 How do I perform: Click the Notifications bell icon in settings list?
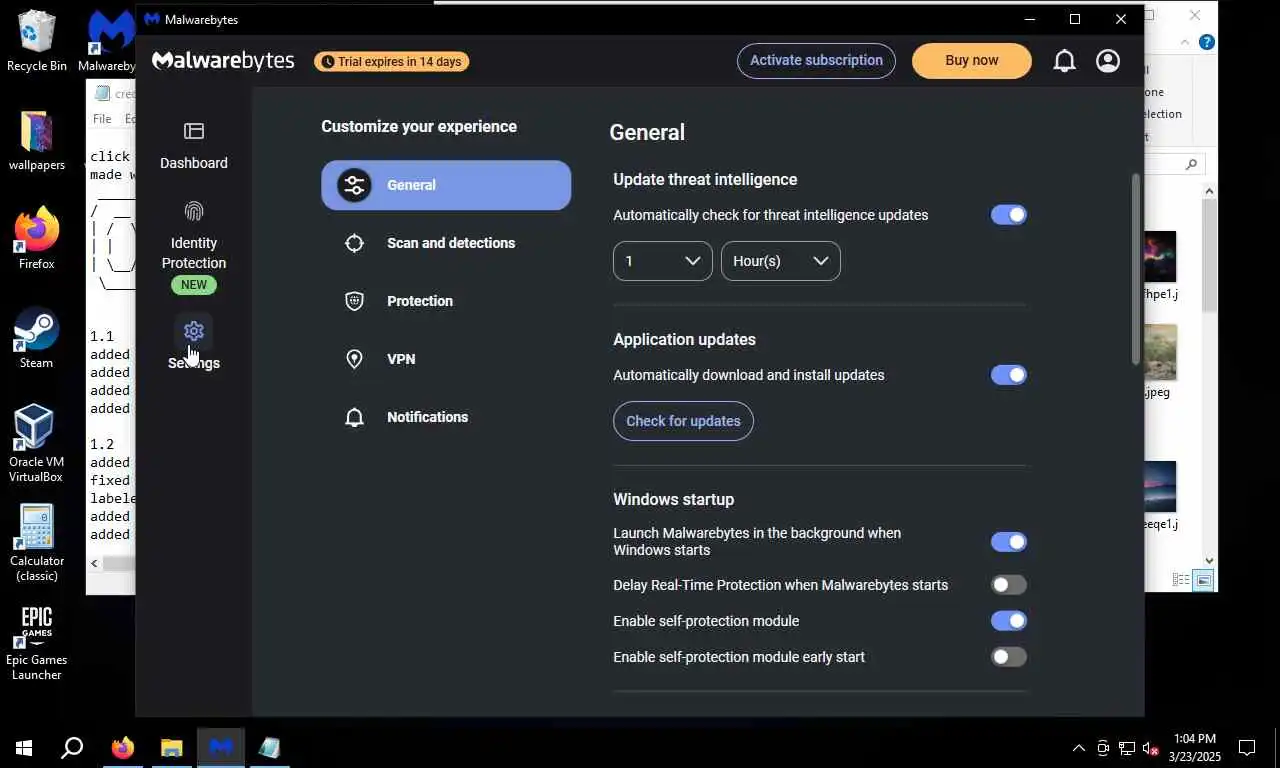click(354, 417)
